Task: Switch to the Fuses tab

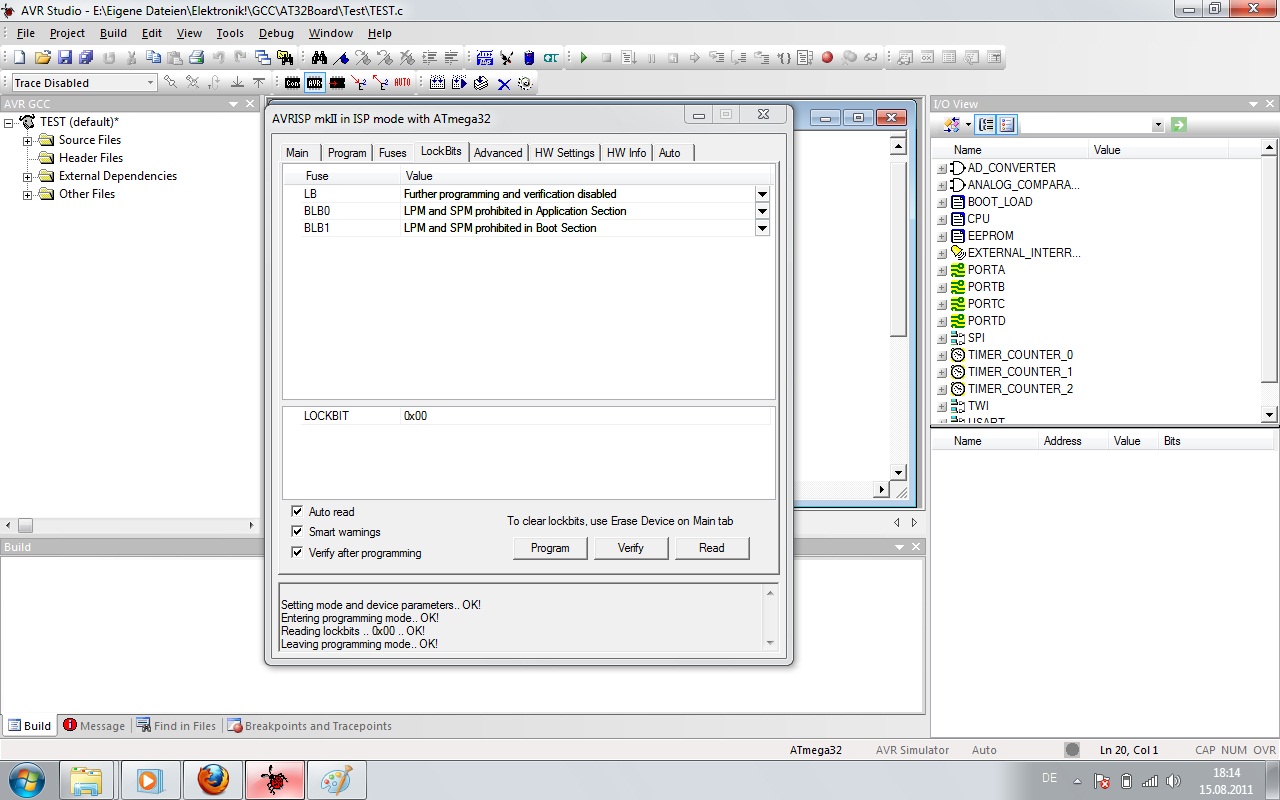Action: (392, 153)
